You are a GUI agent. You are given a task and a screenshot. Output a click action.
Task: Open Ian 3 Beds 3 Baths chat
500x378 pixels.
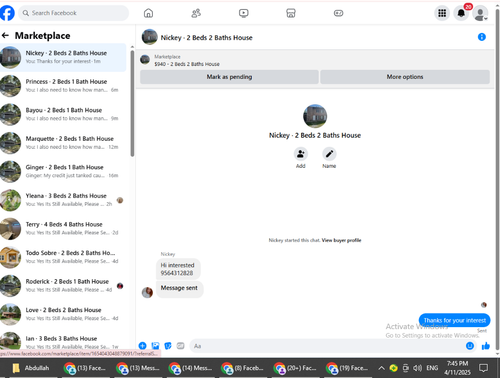pos(63,340)
